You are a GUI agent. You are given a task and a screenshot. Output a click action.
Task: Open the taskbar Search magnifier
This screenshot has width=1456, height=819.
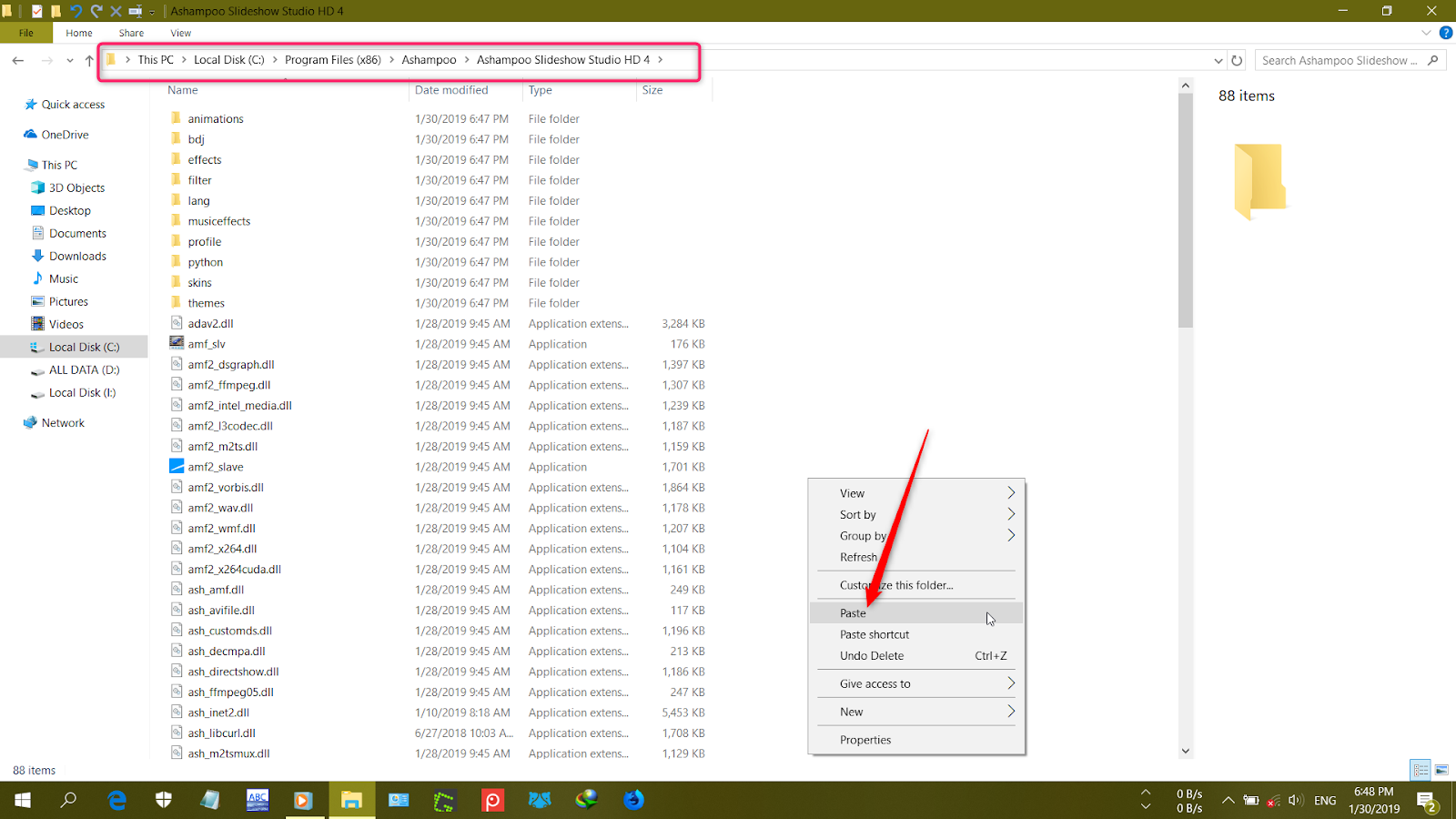tap(68, 800)
